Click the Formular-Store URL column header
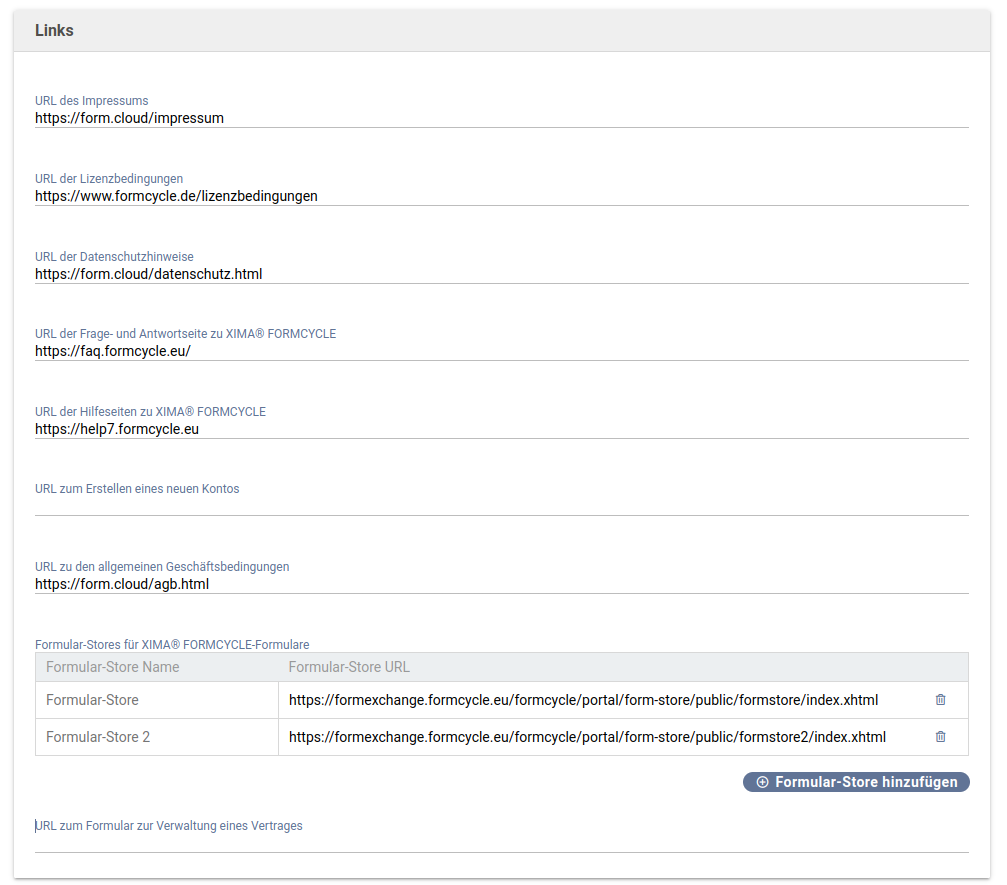This screenshot has height=885, width=1007. [x=349, y=667]
